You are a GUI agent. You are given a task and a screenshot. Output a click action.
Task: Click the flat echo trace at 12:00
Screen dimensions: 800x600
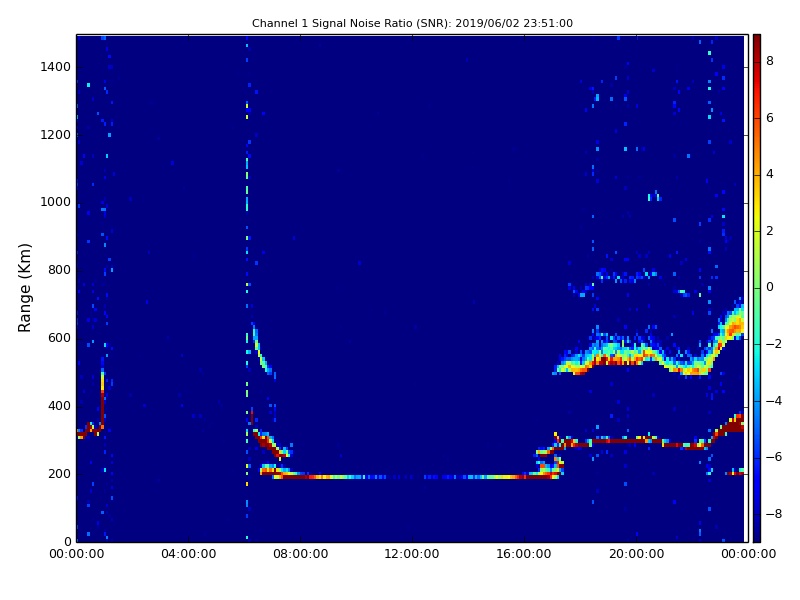pyautogui.click(x=412, y=477)
